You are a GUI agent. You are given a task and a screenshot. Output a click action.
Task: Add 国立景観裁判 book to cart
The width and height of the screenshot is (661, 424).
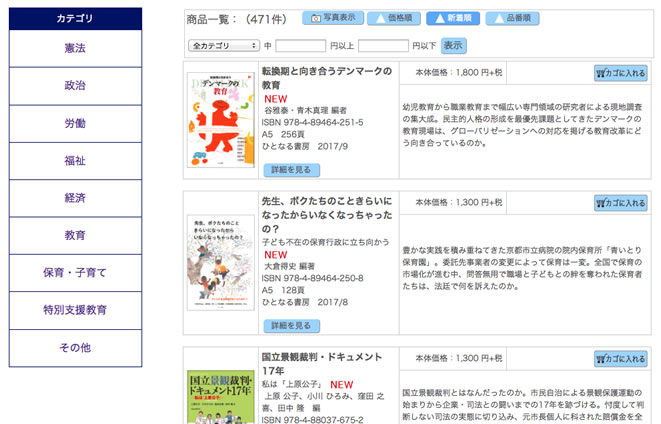[x=621, y=359]
